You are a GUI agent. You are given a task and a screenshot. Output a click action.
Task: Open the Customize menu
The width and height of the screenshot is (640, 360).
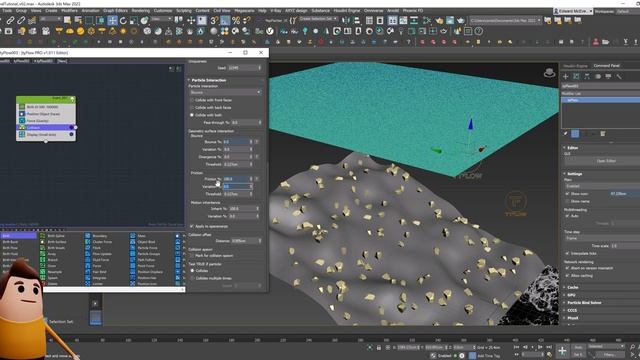tap(163, 11)
